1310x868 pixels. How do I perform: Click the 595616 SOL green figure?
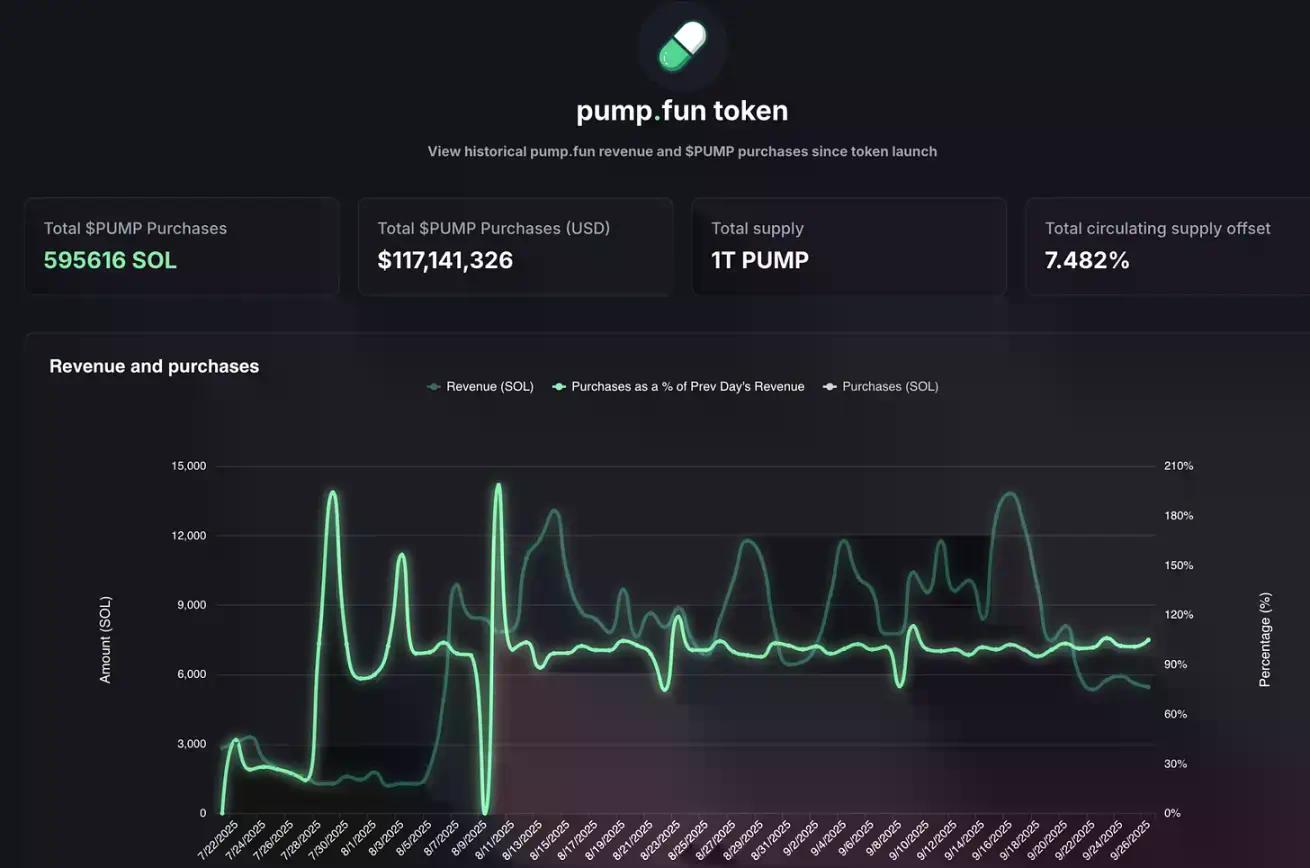pos(110,261)
